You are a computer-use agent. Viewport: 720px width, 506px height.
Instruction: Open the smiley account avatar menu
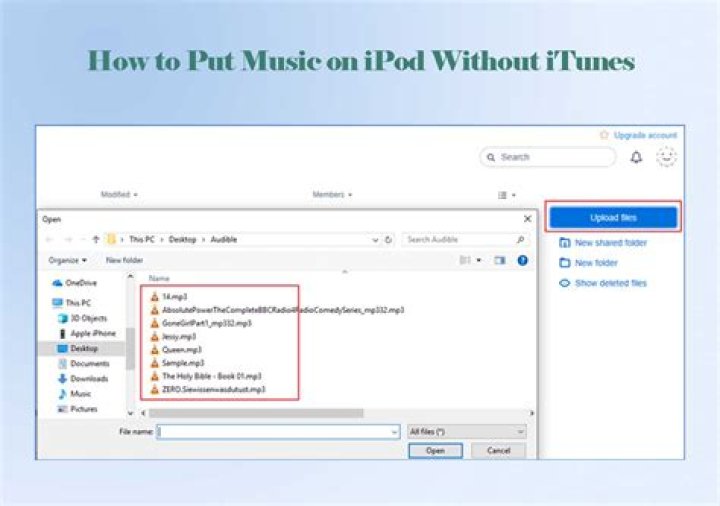tap(666, 157)
